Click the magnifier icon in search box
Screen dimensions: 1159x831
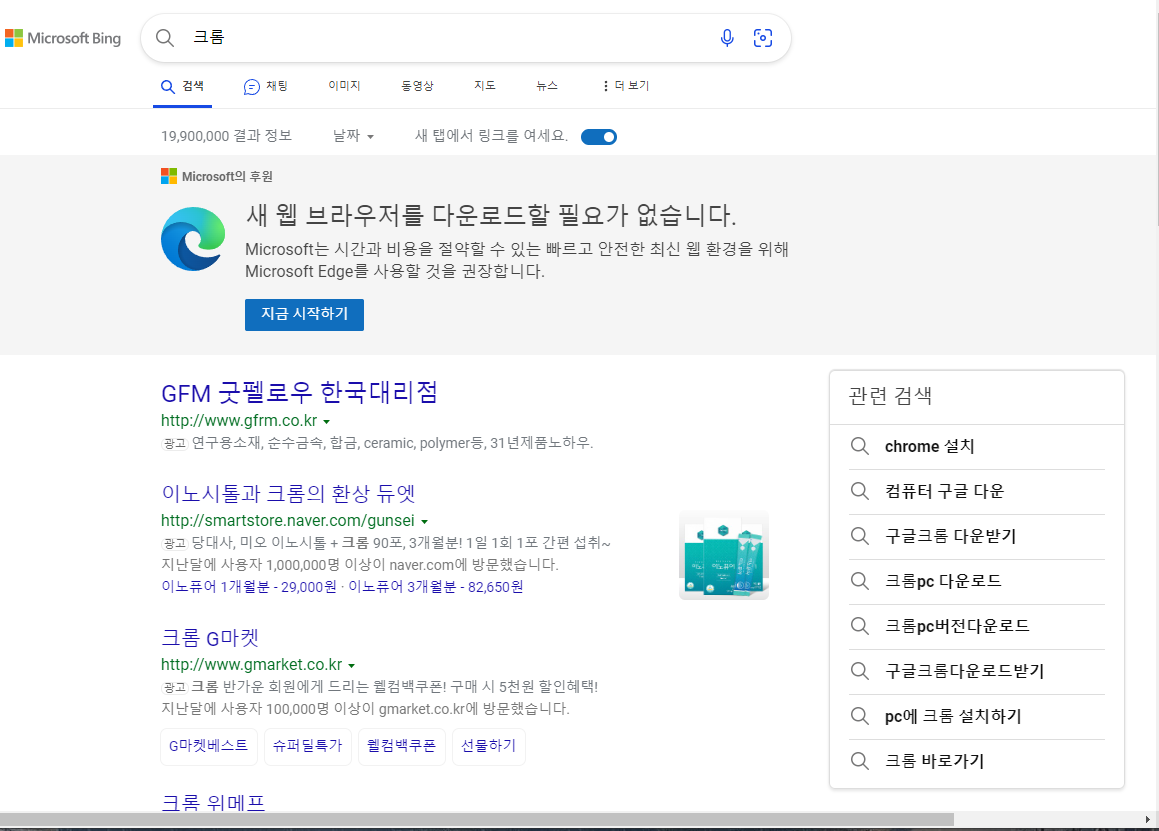coord(165,38)
